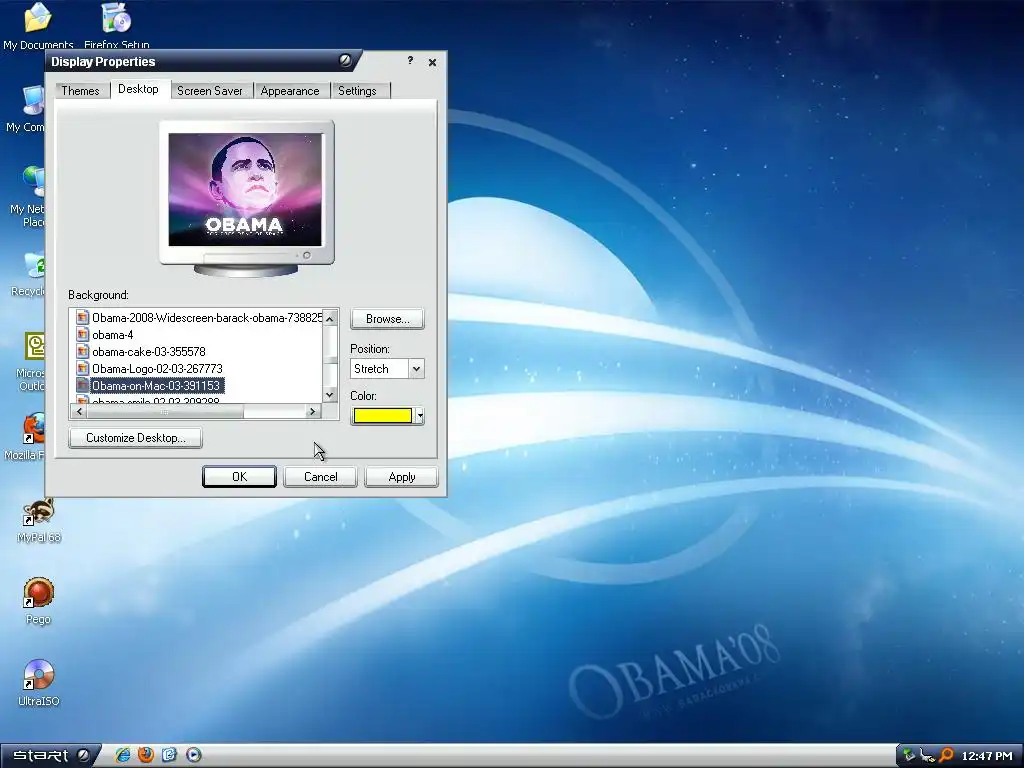Click the network connection tray icon
This screenshot has width=1024, height=768.
[926, 756]
